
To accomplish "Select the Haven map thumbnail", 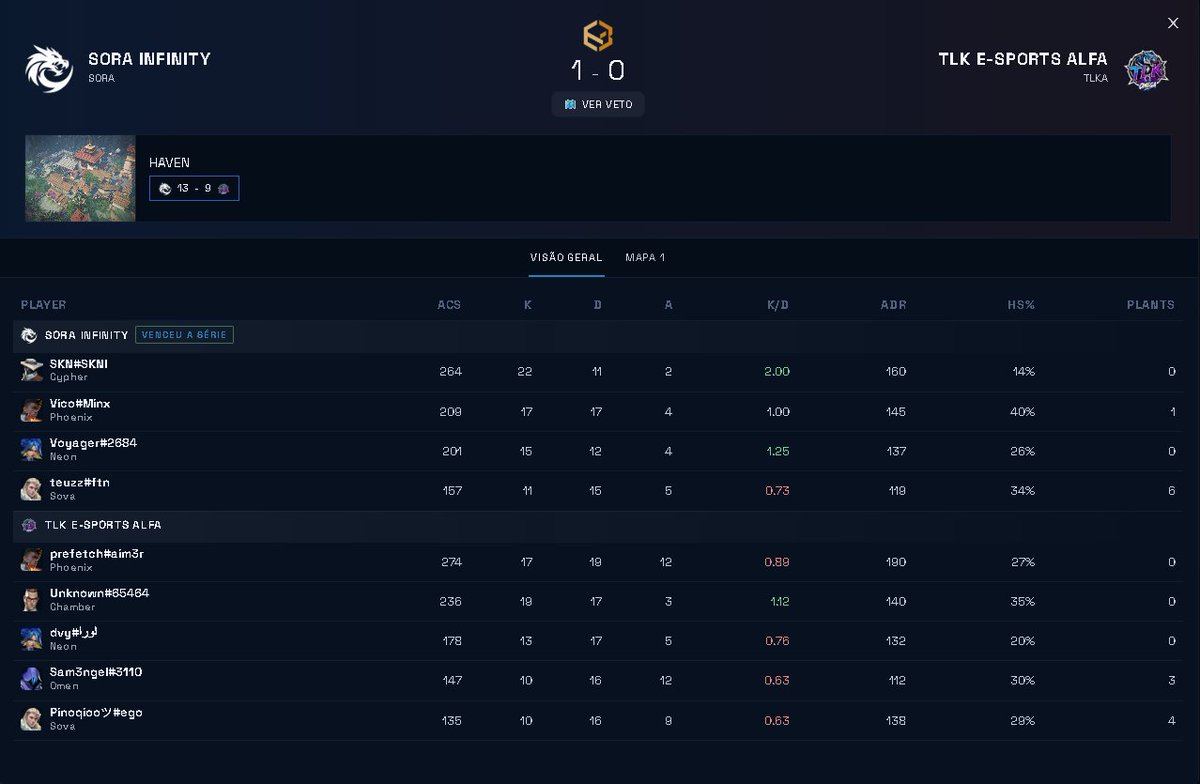I will (80, 178).
